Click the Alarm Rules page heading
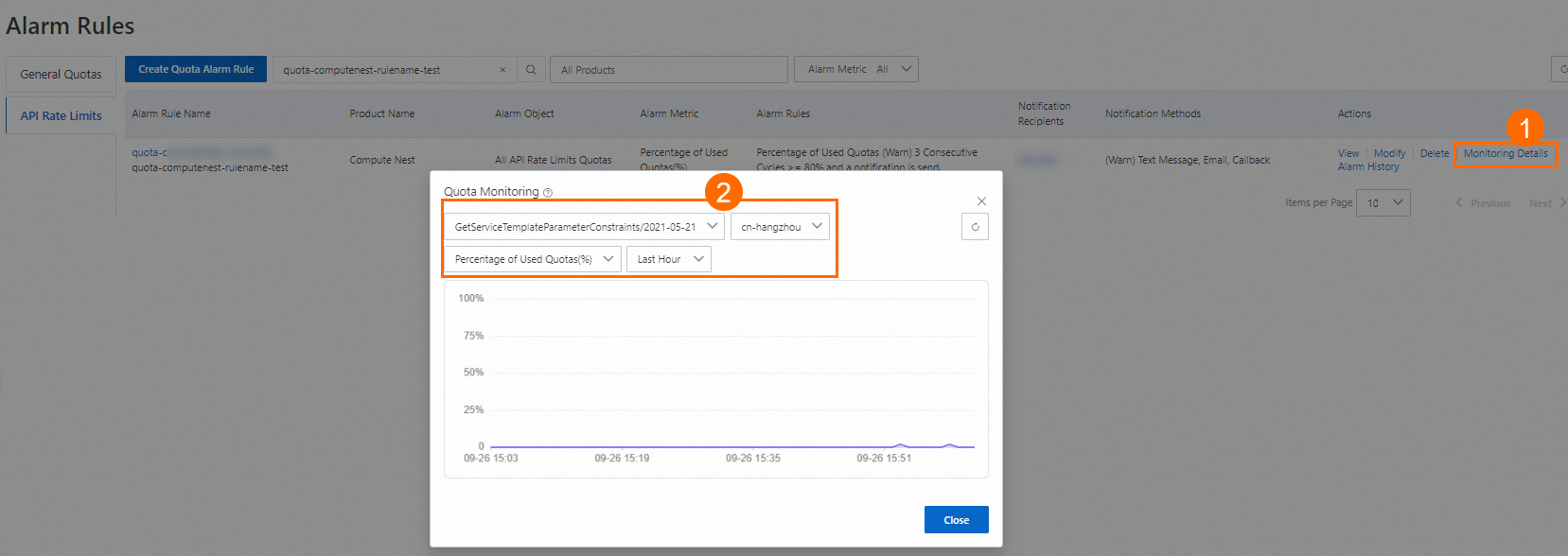This screenshot has height=556, width=1568. pos(70,26)
